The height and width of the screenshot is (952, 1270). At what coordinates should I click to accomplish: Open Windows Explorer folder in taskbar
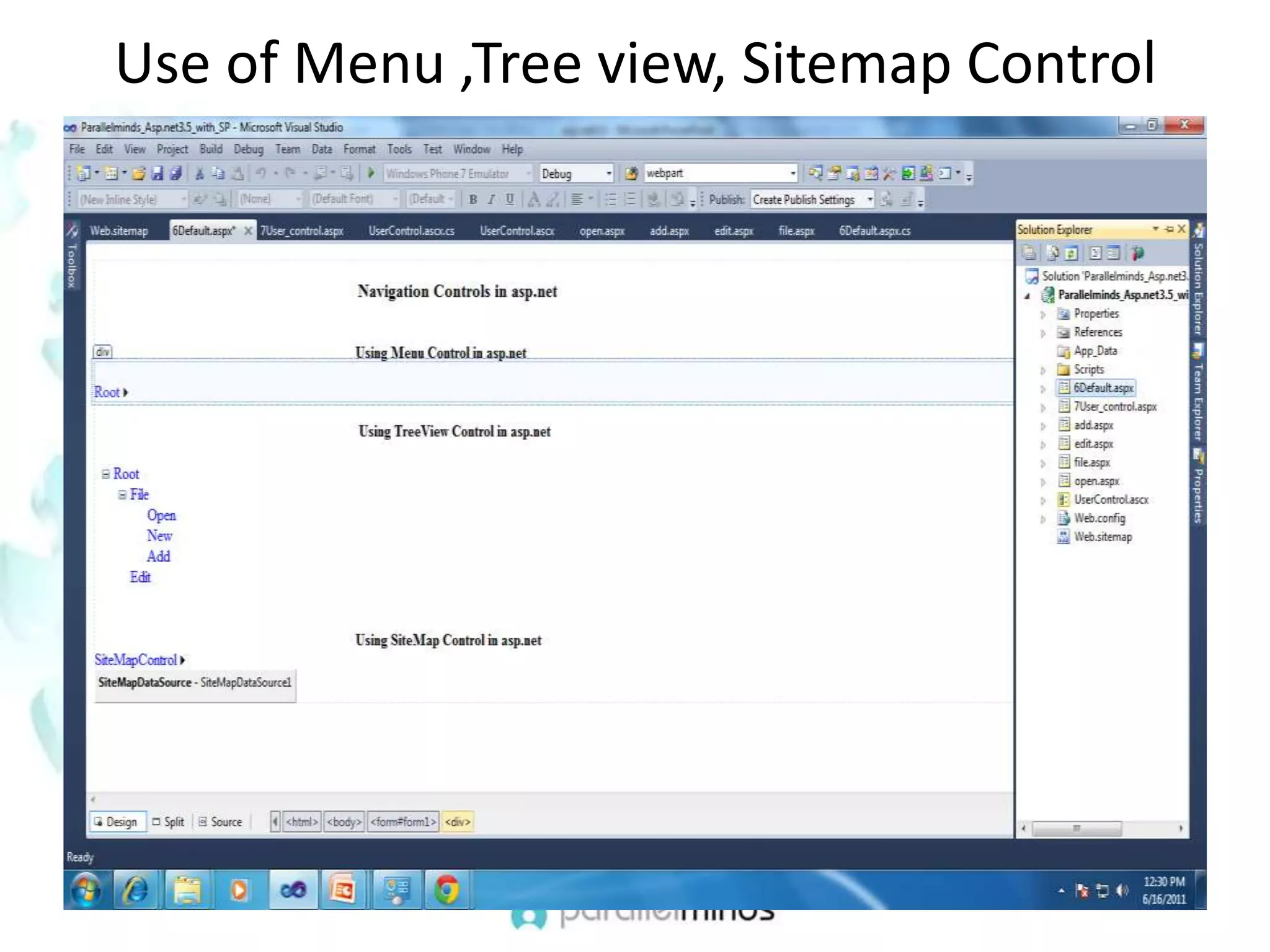point(187,890)
